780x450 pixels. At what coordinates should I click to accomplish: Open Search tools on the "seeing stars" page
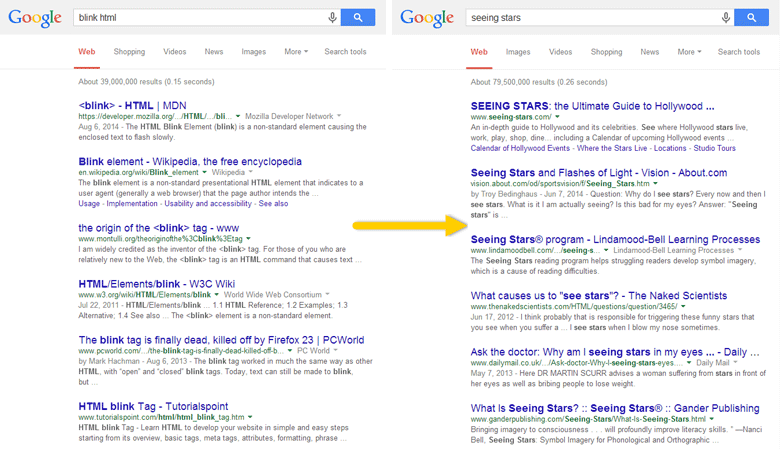click(x=738, y=52)
